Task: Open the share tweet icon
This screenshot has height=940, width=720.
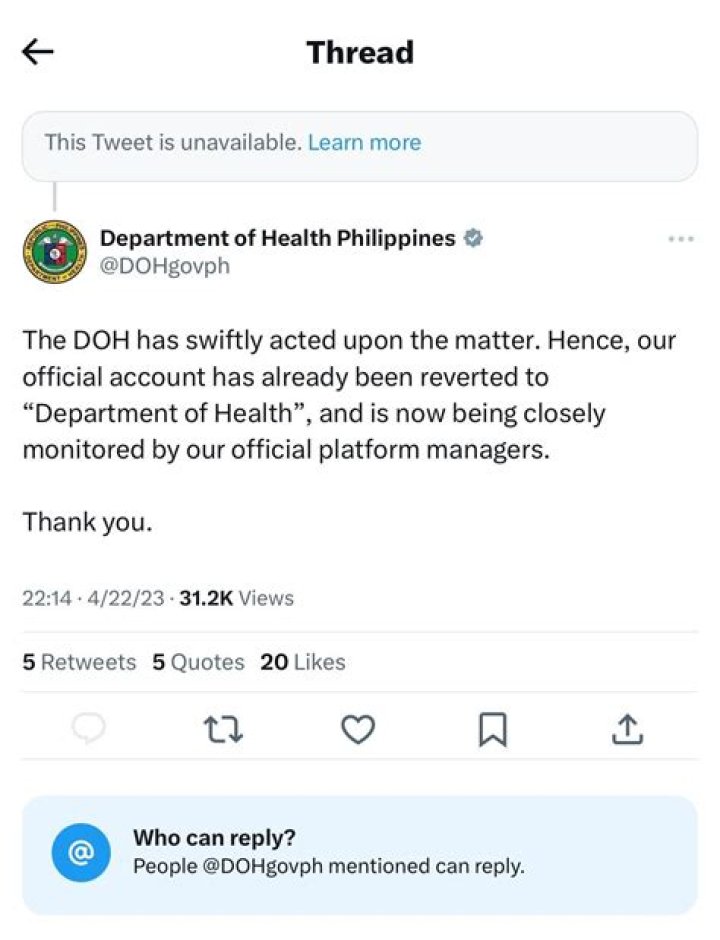Action: [x=627, y=729]
